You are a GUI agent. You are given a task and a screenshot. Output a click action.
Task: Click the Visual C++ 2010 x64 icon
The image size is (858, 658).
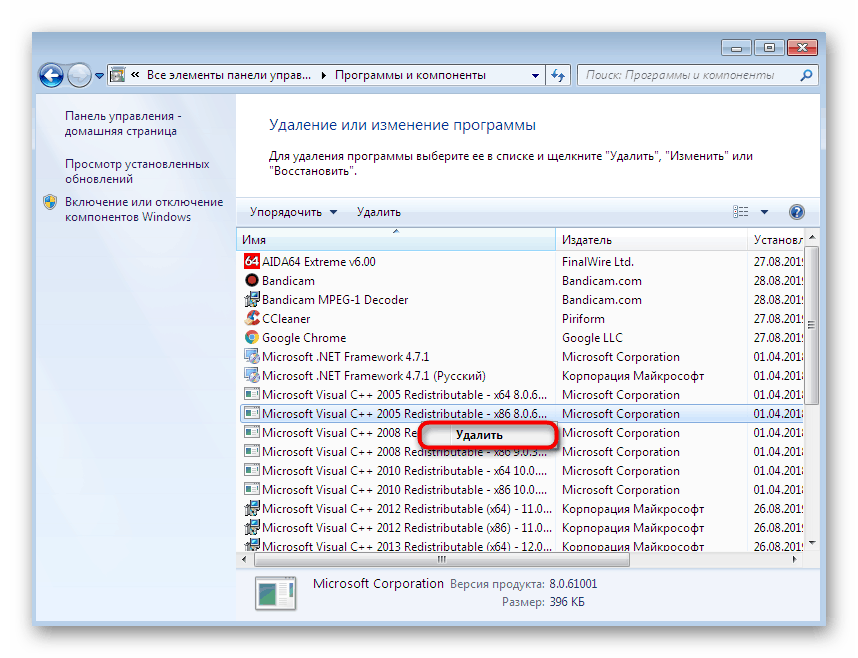point(251,471)
